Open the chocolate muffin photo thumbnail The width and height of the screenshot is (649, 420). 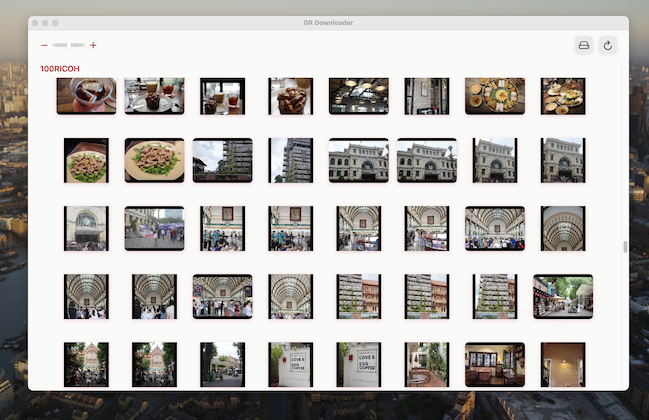pos(290,96)
